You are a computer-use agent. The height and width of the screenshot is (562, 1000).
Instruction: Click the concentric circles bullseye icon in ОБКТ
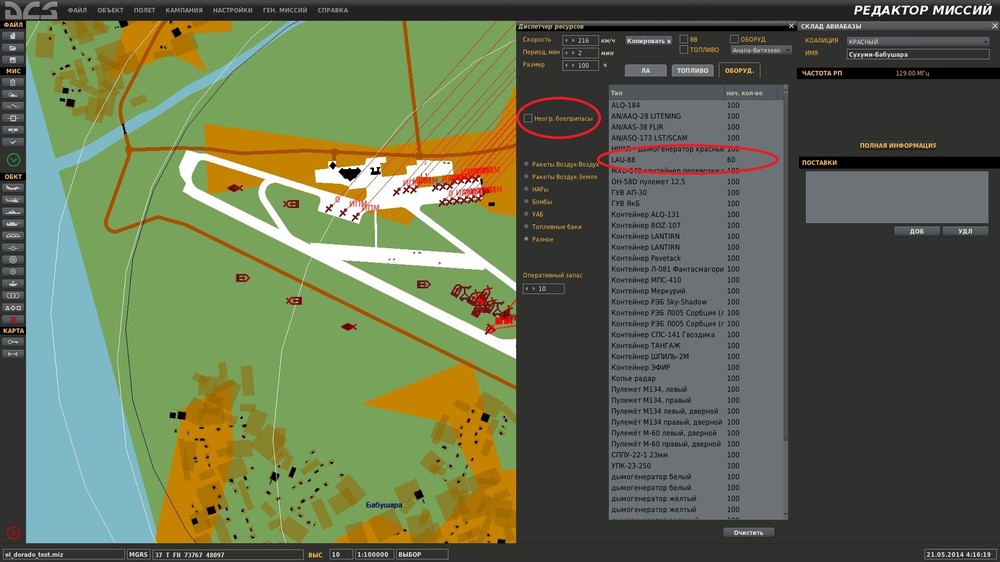click(x=13, y=260)
